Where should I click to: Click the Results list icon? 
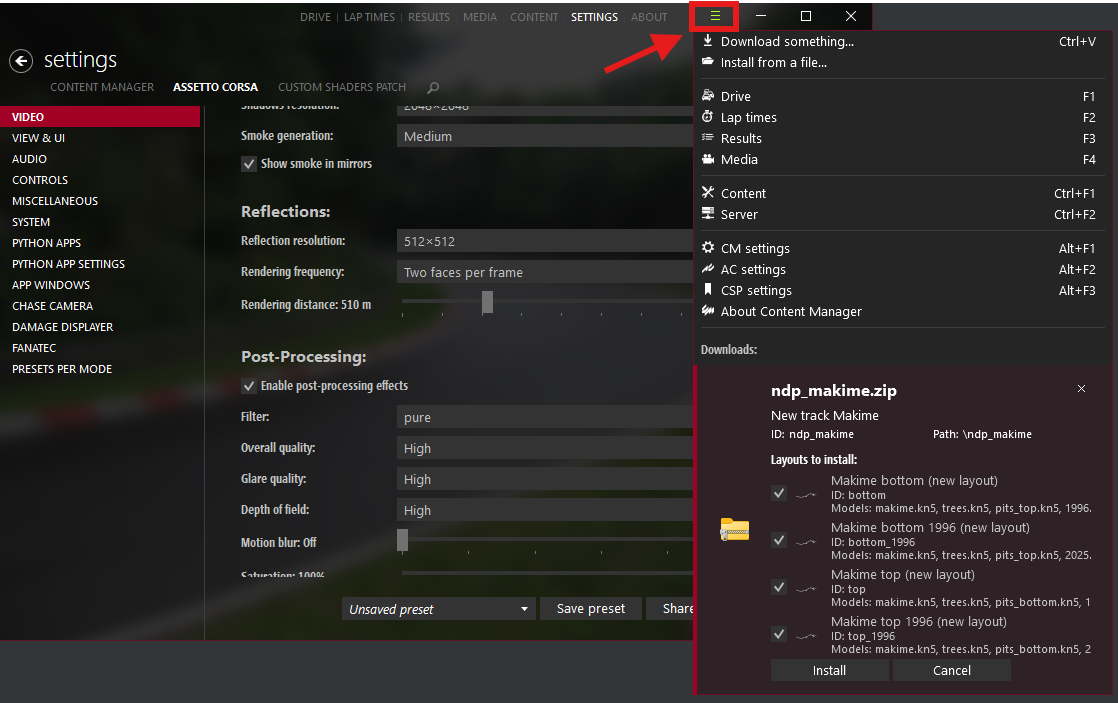pyautogui.click(x=707, y=138)
